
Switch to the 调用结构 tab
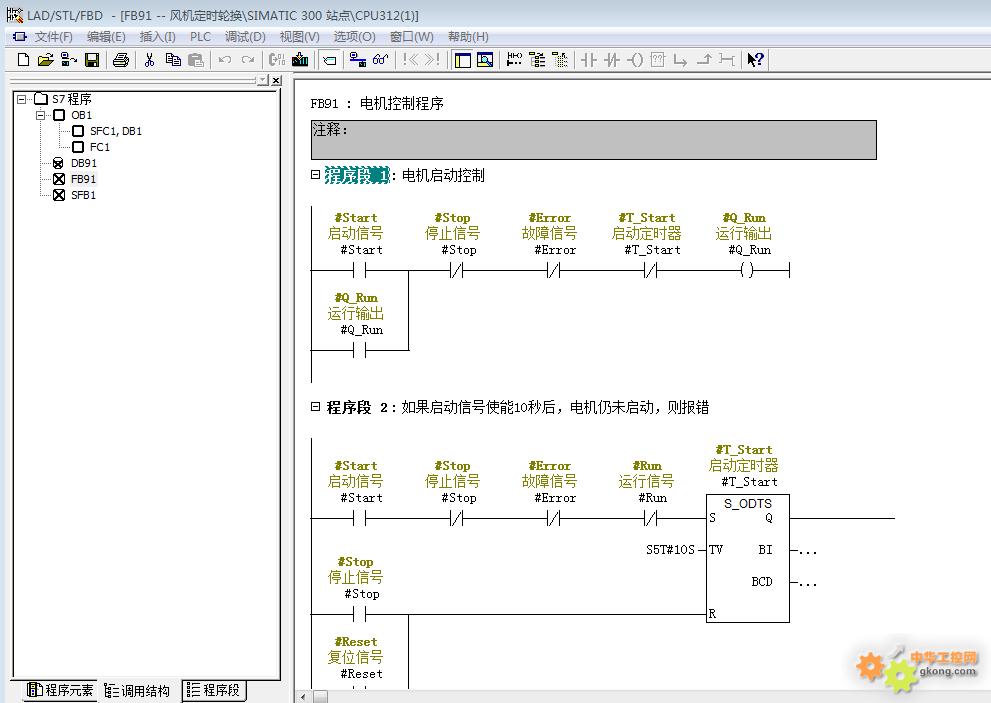pos(138,690)
